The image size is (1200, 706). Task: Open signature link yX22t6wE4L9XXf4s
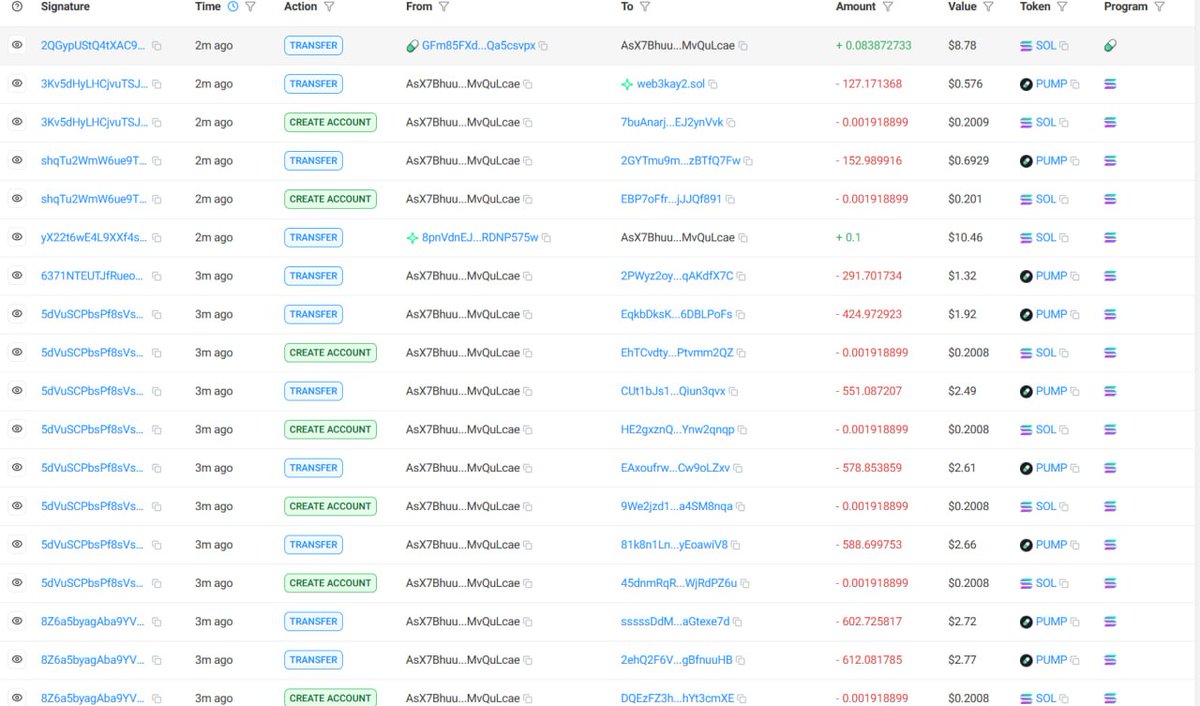pos(94,237)
